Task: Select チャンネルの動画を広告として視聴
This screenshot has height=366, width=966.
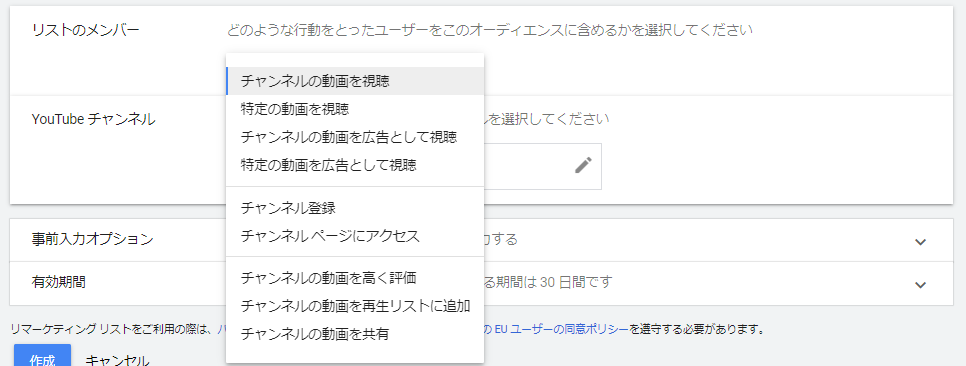Action: [x=355, y=137]
